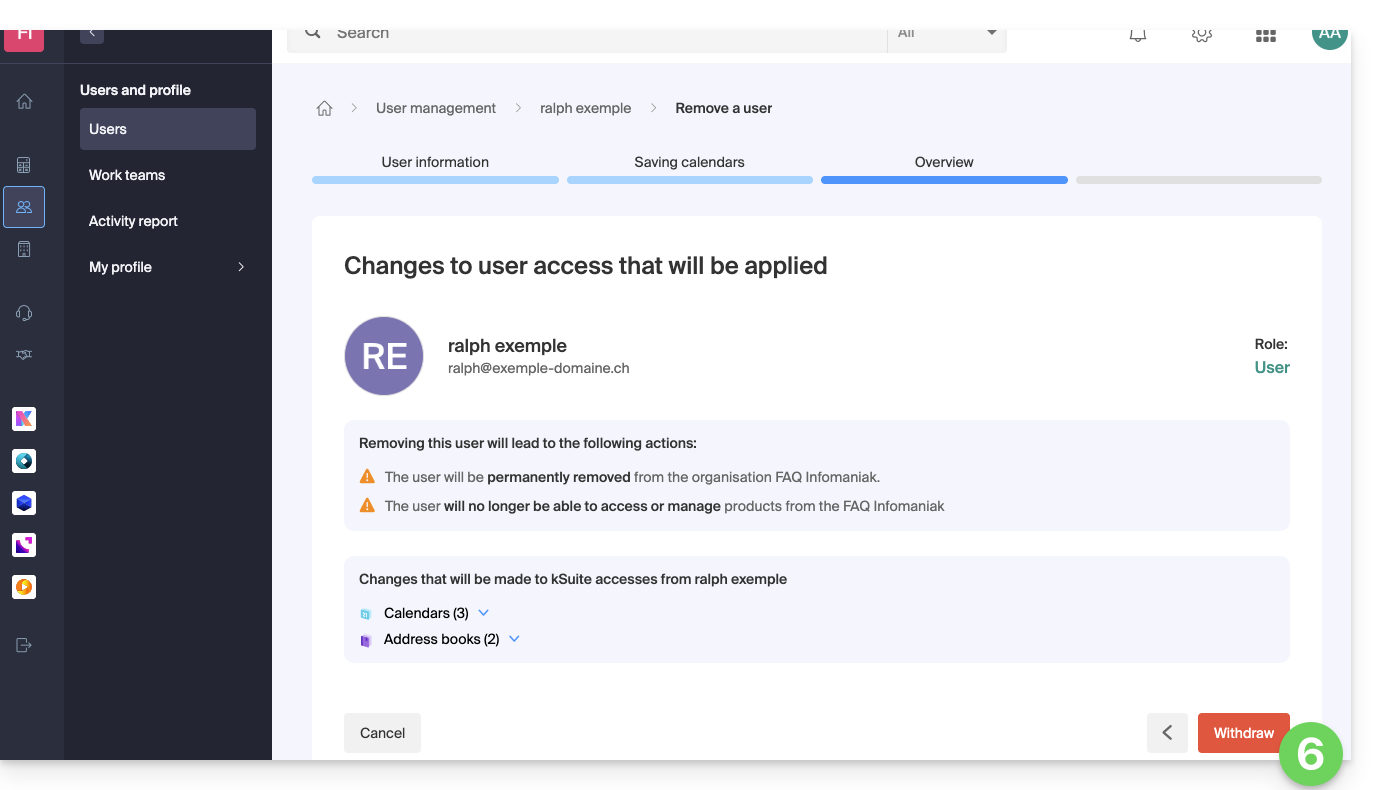Click the Home icon in left sidebar
The width and height of the screenshot is (1381, 790).
(x=24, y=101)
